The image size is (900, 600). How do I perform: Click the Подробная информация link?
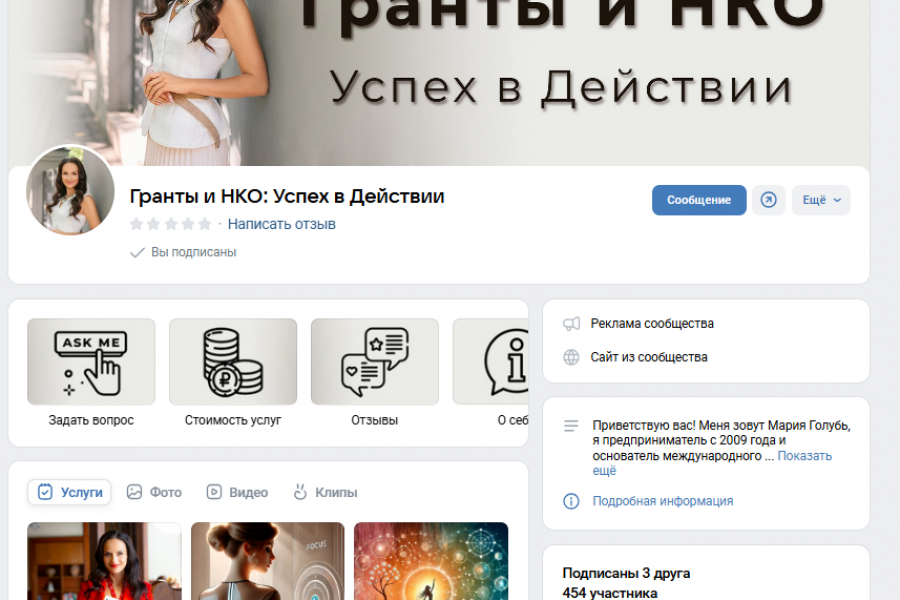point(662,501)
